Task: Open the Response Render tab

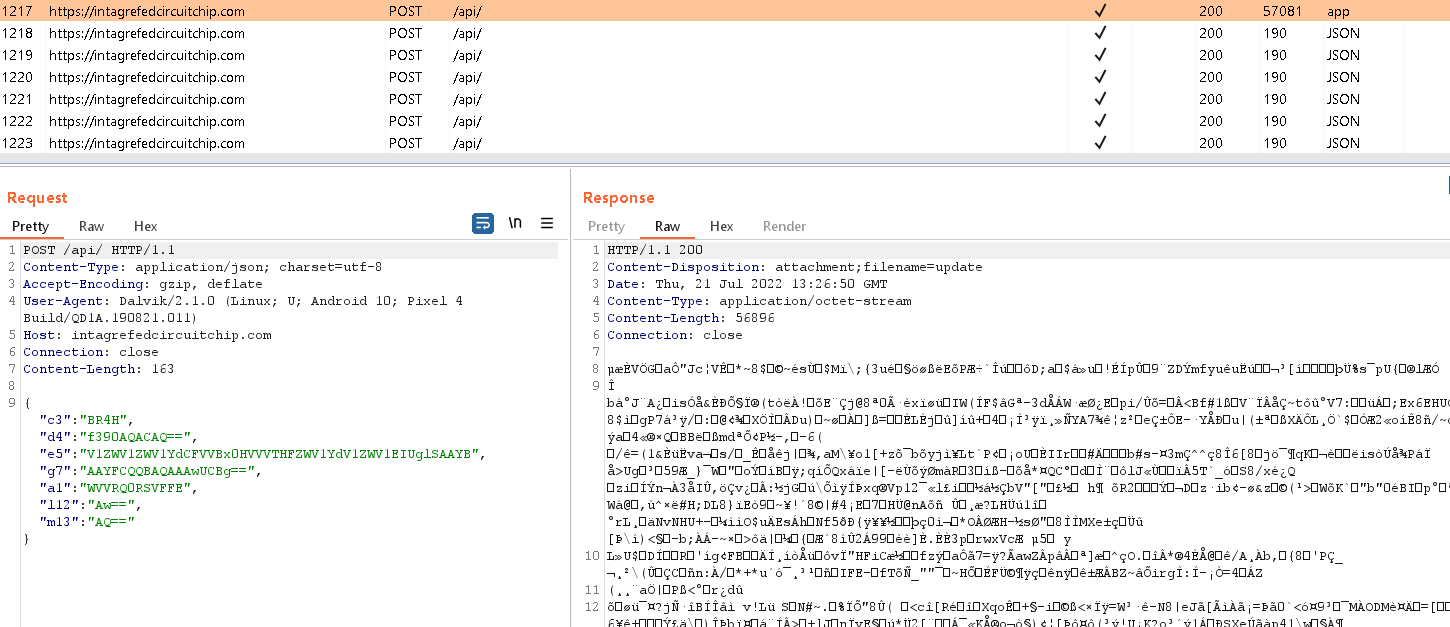Action: pos(784,227)
